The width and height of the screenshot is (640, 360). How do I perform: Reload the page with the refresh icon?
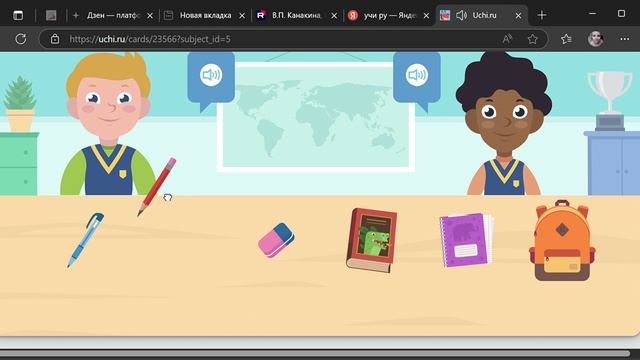click(21, 39)
